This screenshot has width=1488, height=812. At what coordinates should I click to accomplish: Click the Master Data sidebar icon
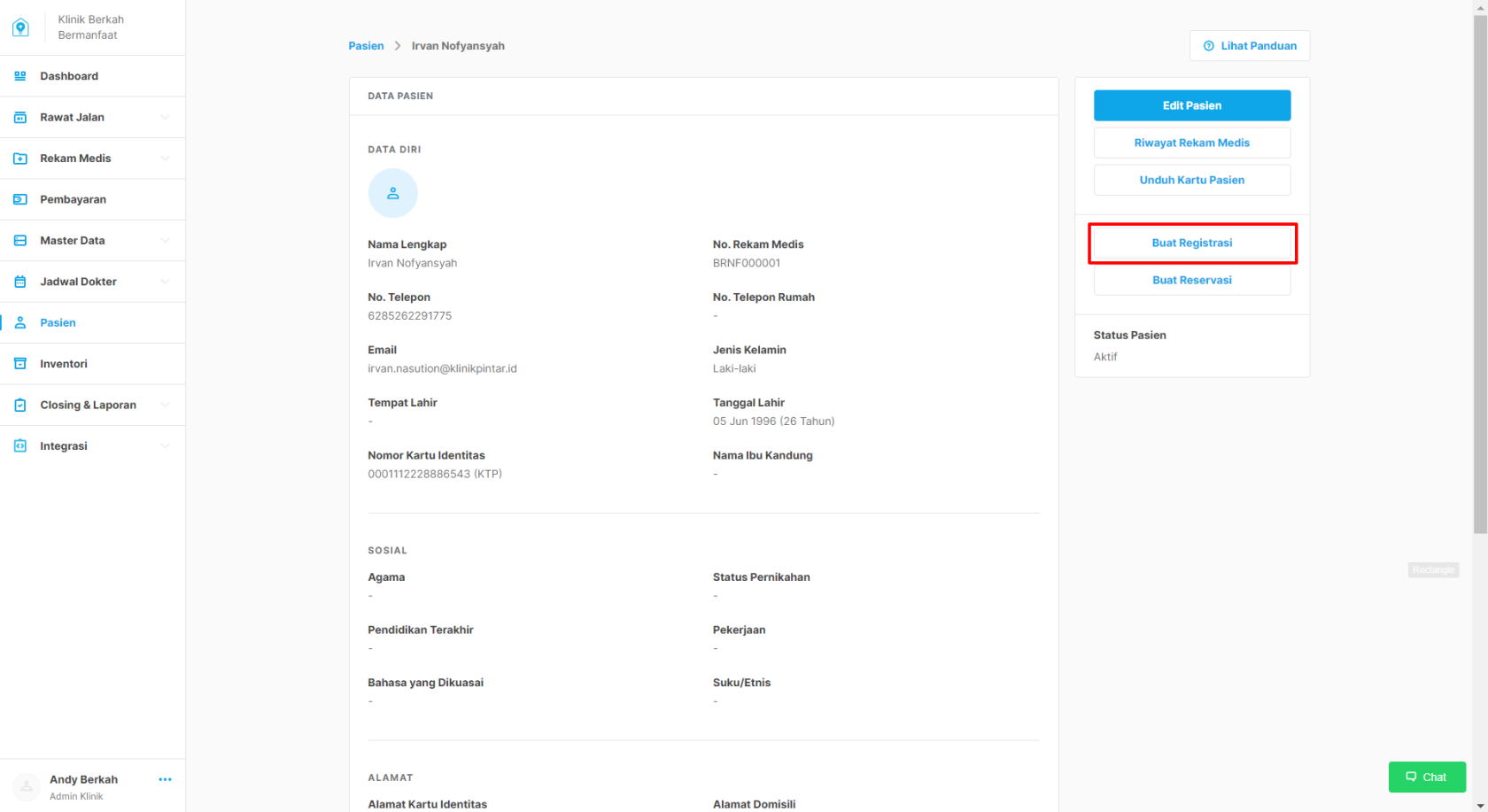[20, 241]
